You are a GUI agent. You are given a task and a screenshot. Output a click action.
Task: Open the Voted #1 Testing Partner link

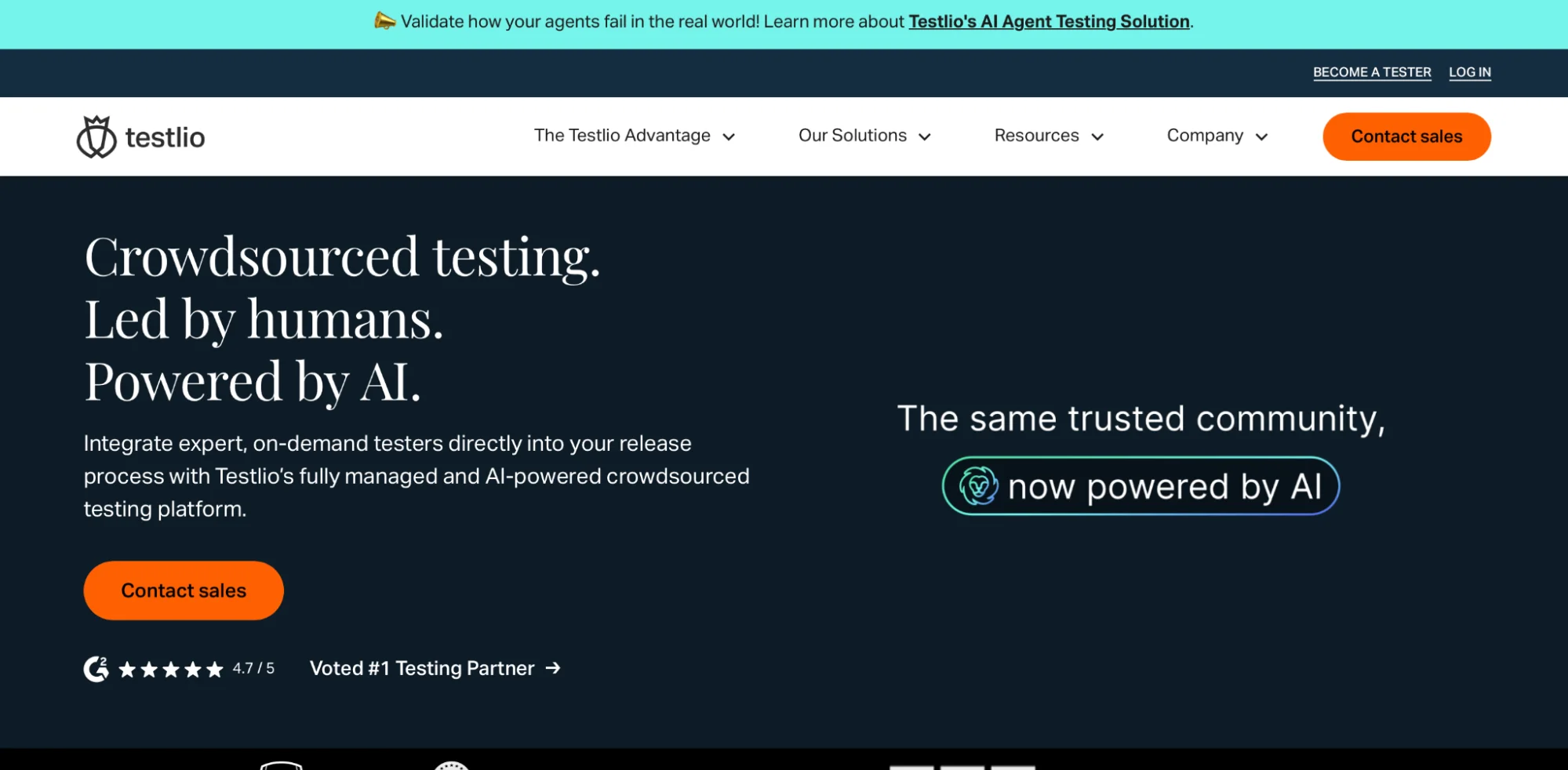(435, 668)
